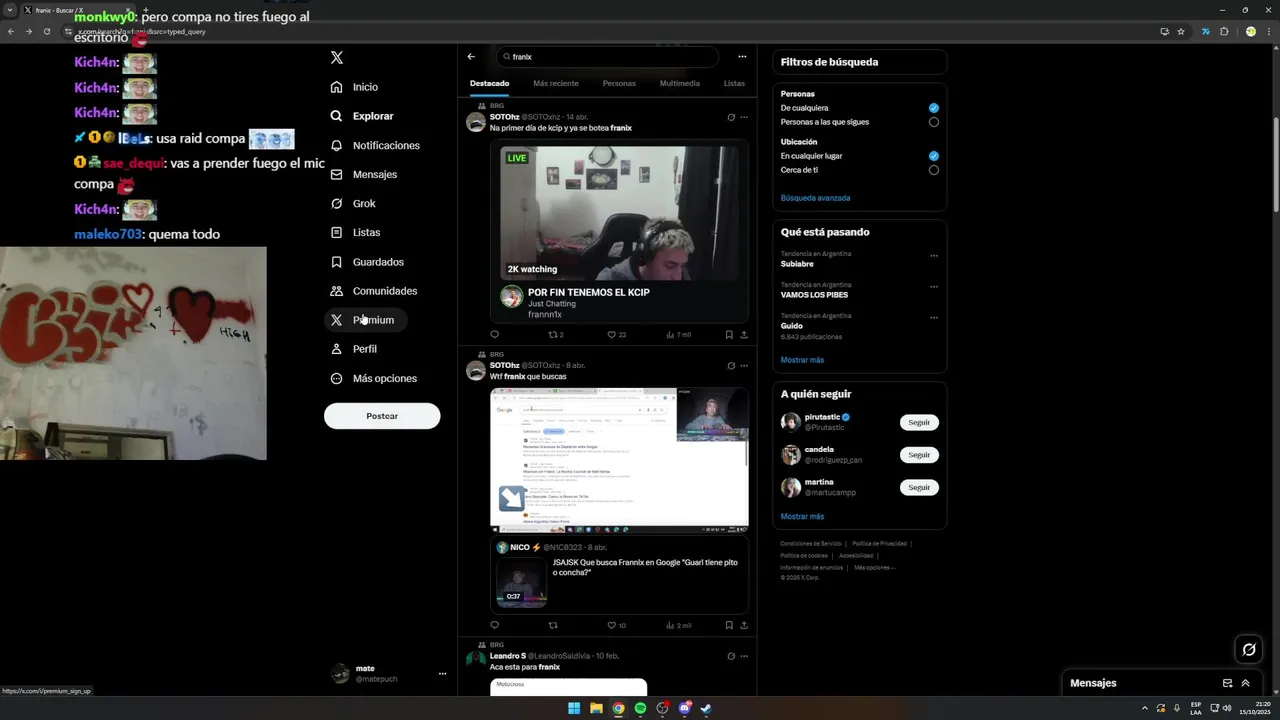Switch to Más reciente tab

pos(556,83)
